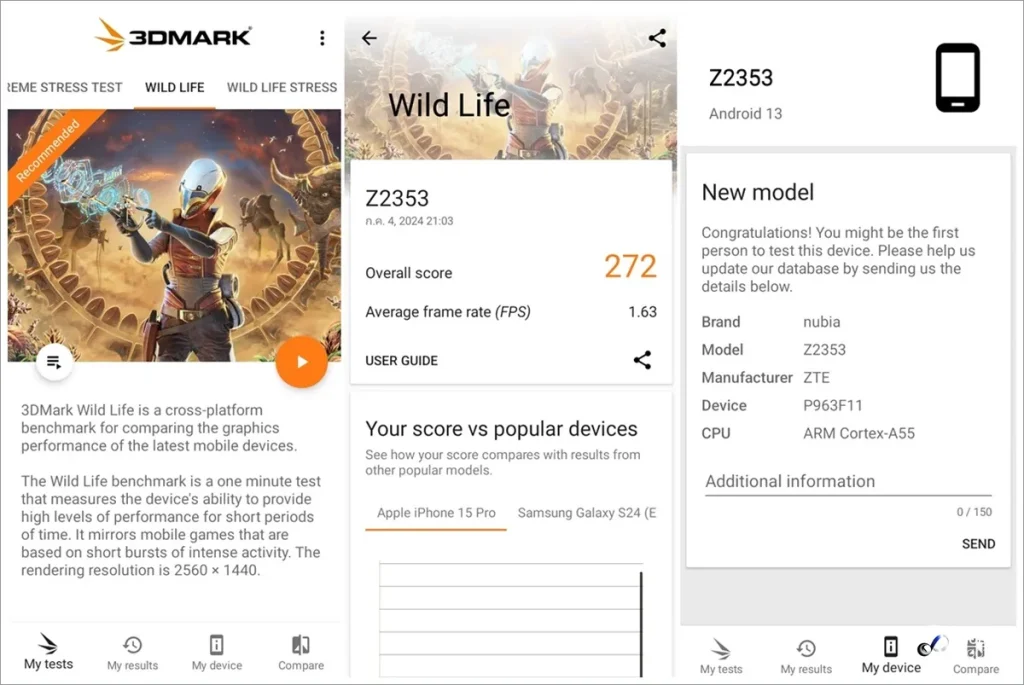This screenshot has width=1024, height=685.
Task: Select the Wild Life tab
Action: (x=174, y=88)
